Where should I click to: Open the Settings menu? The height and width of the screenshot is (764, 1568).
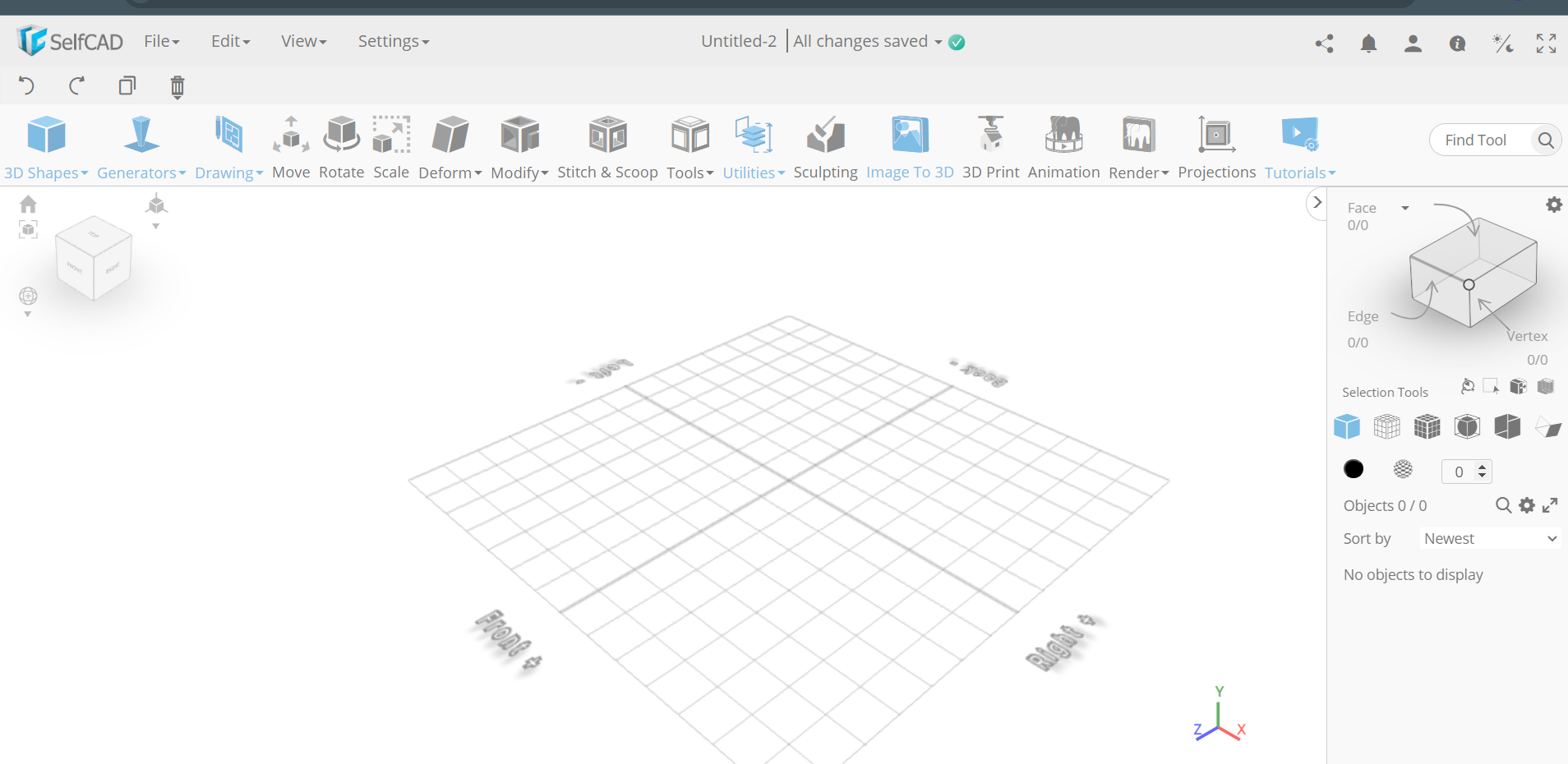click(393, 41)
